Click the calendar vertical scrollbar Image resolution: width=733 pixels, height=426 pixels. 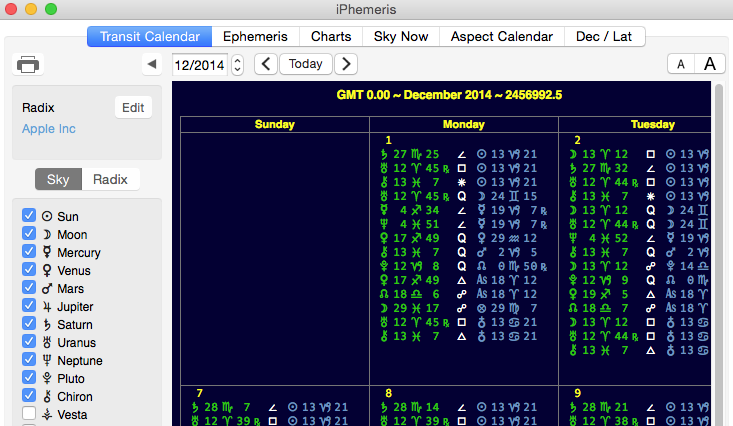point(719,253)
